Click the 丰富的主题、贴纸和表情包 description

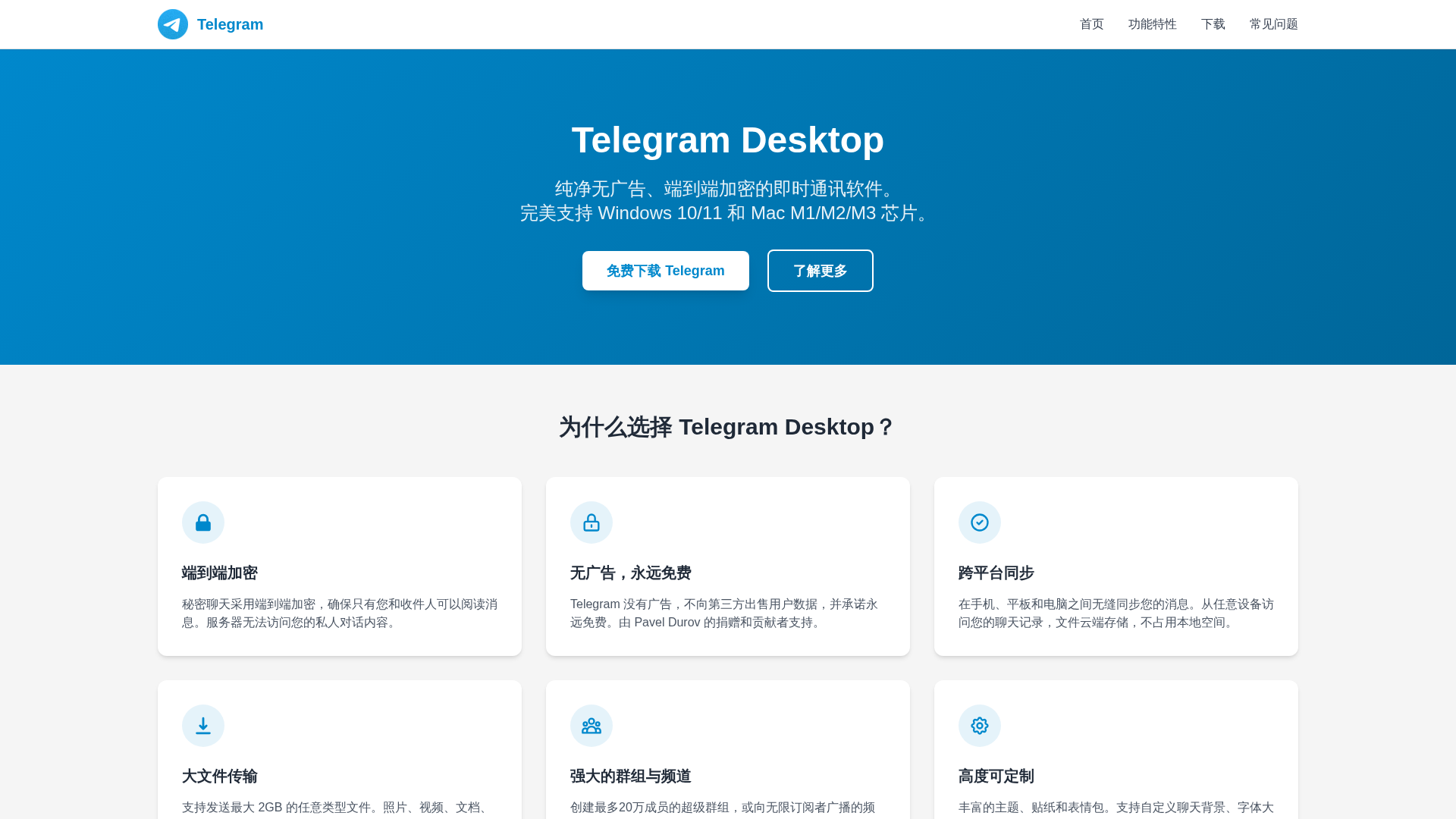(1116, 808)
